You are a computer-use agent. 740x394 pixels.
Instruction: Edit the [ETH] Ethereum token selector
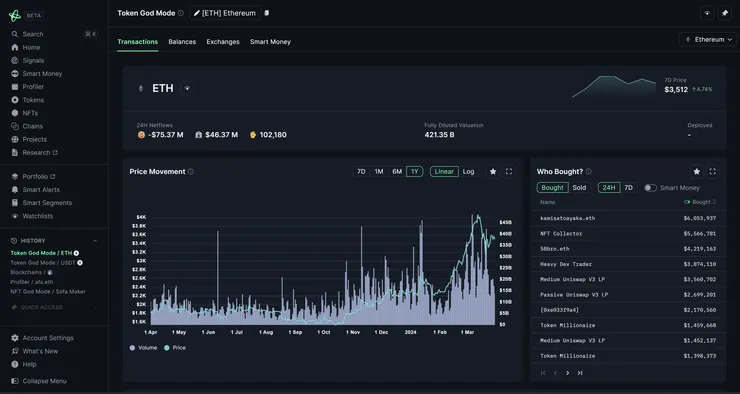pyautogui.click(x=225, y=13)
